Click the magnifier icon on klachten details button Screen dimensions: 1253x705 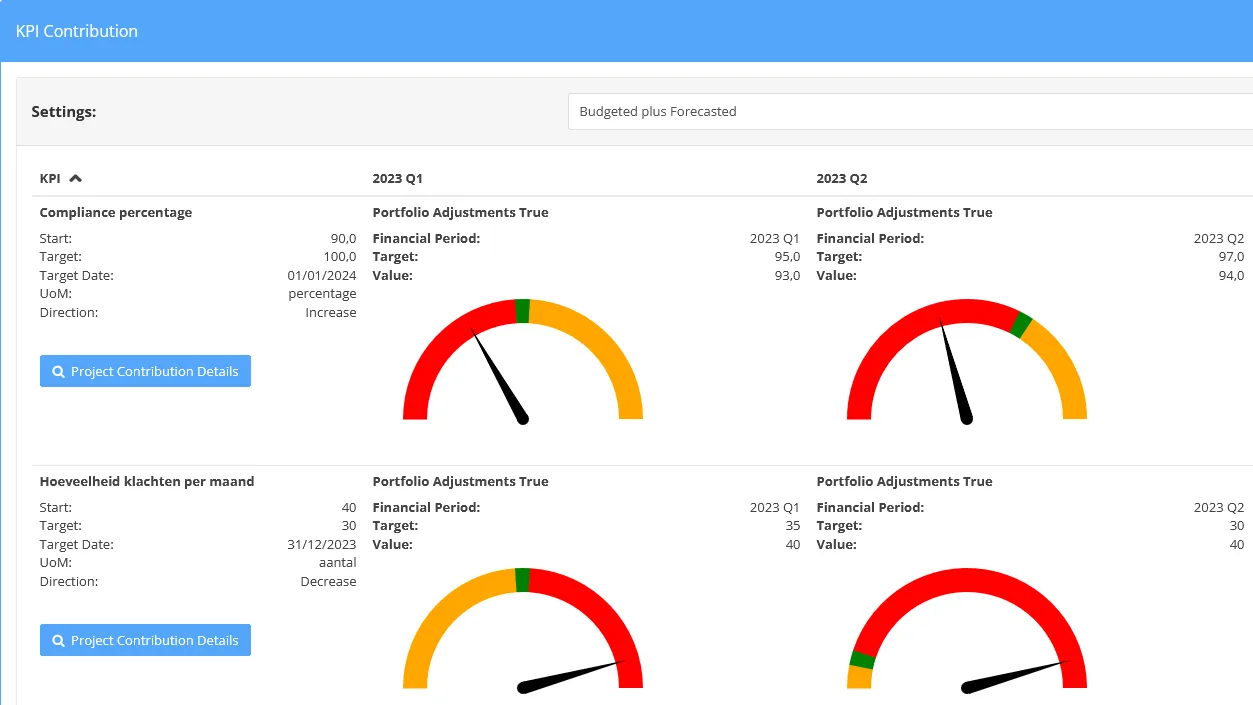point(57,640)
